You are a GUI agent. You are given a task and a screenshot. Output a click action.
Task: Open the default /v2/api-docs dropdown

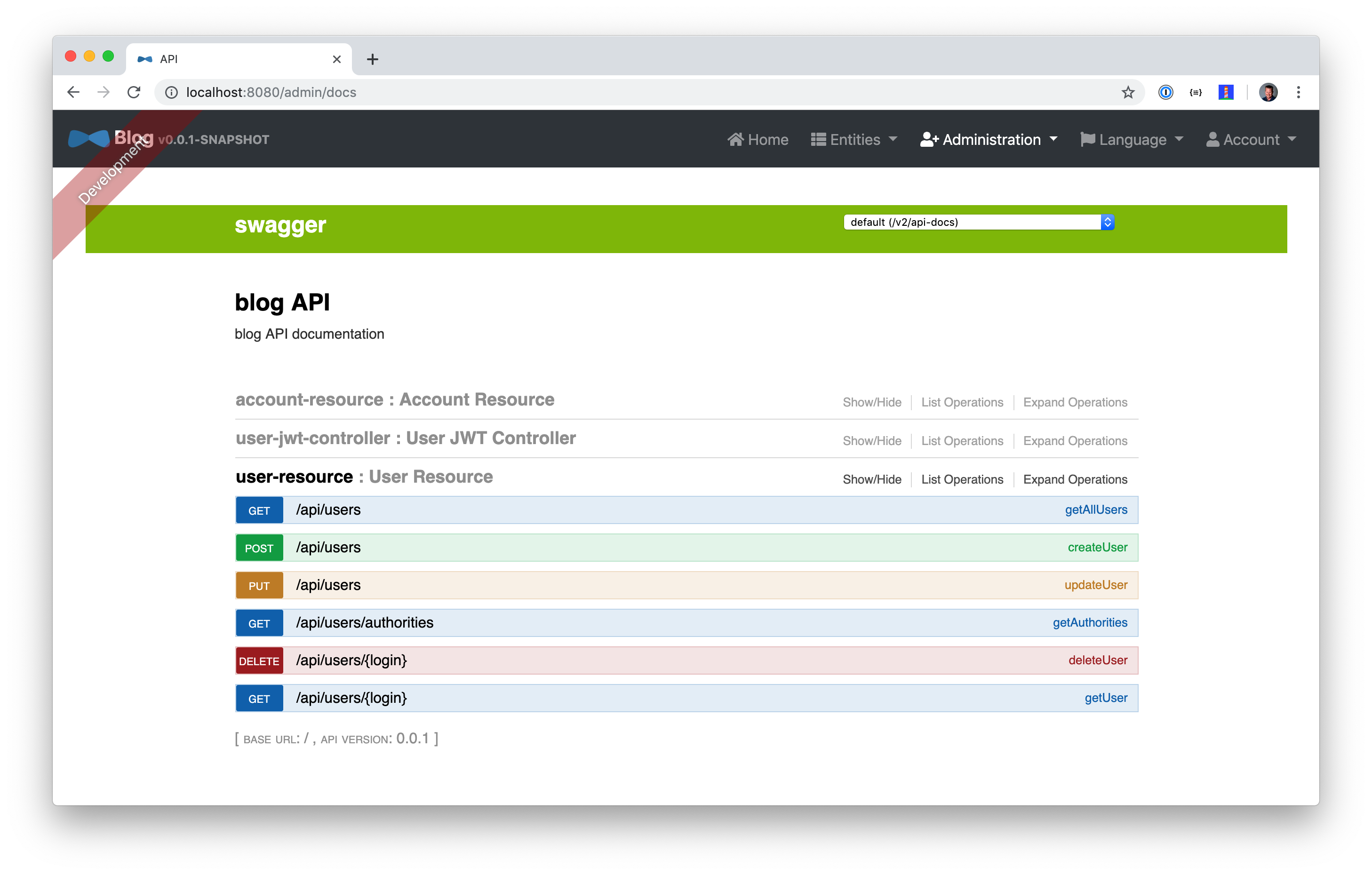978,222
